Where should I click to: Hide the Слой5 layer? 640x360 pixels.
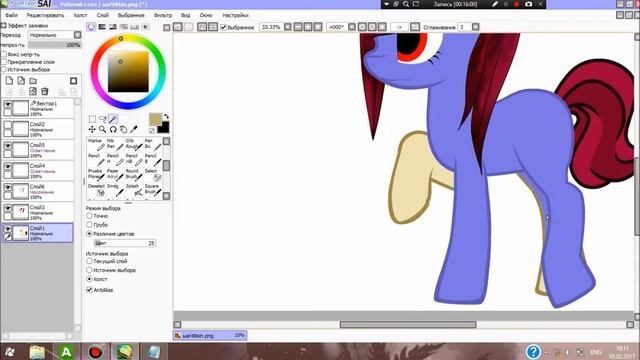pyautogui.click(x=8, y=146)
